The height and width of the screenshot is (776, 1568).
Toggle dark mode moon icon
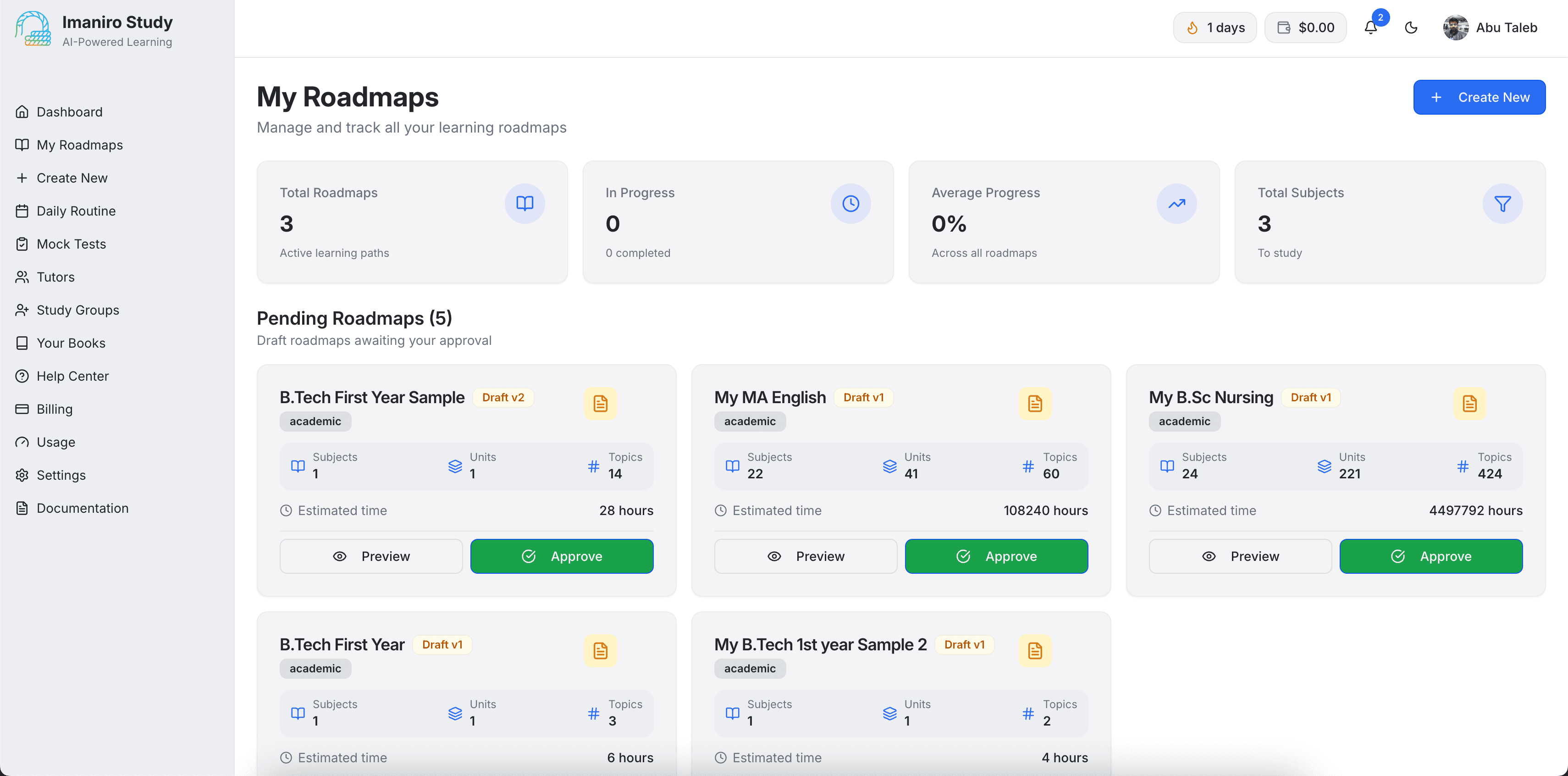1411,28
